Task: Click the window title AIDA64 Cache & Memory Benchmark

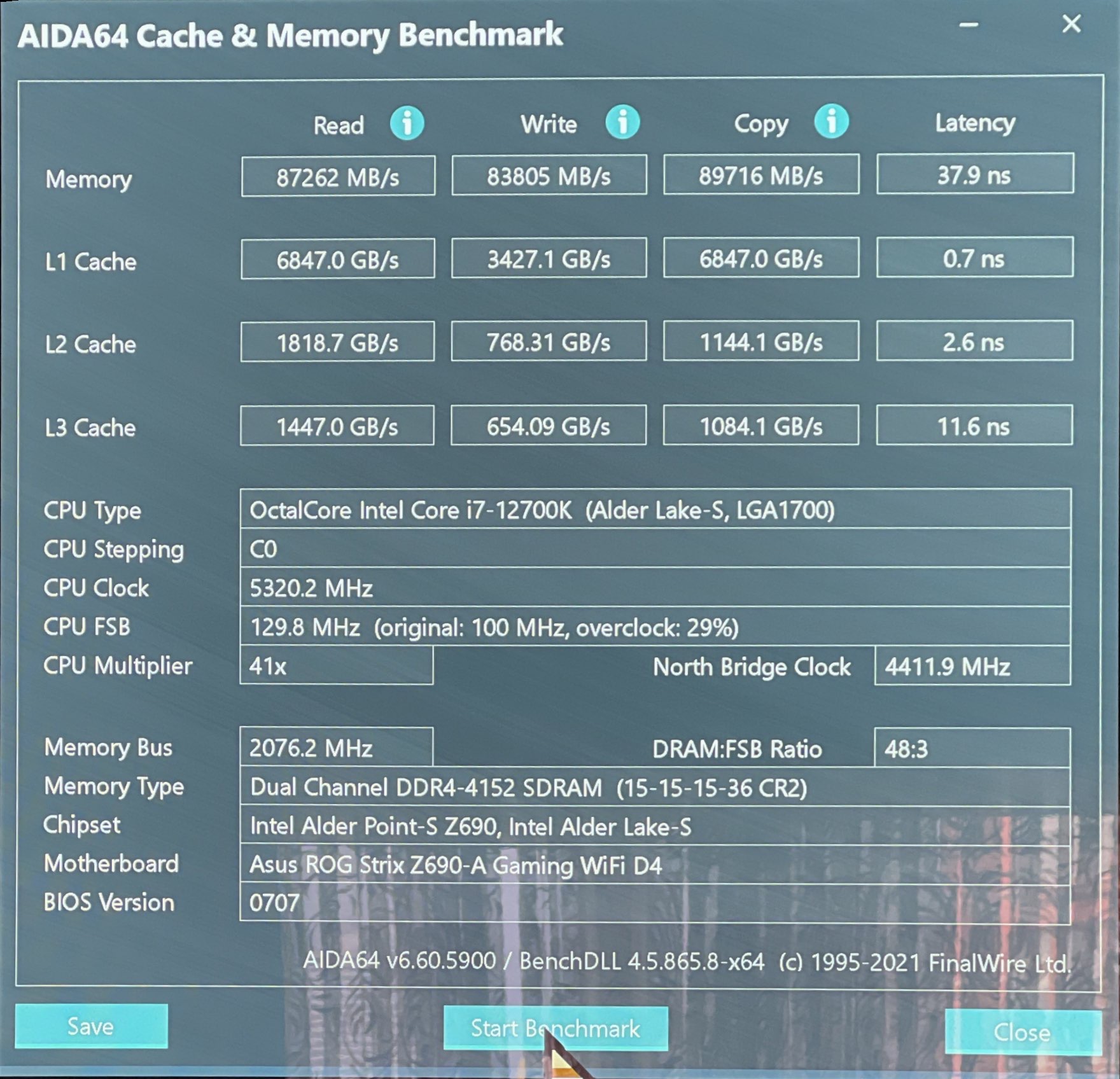Action: pyautogui.click(x=290, y=35)
